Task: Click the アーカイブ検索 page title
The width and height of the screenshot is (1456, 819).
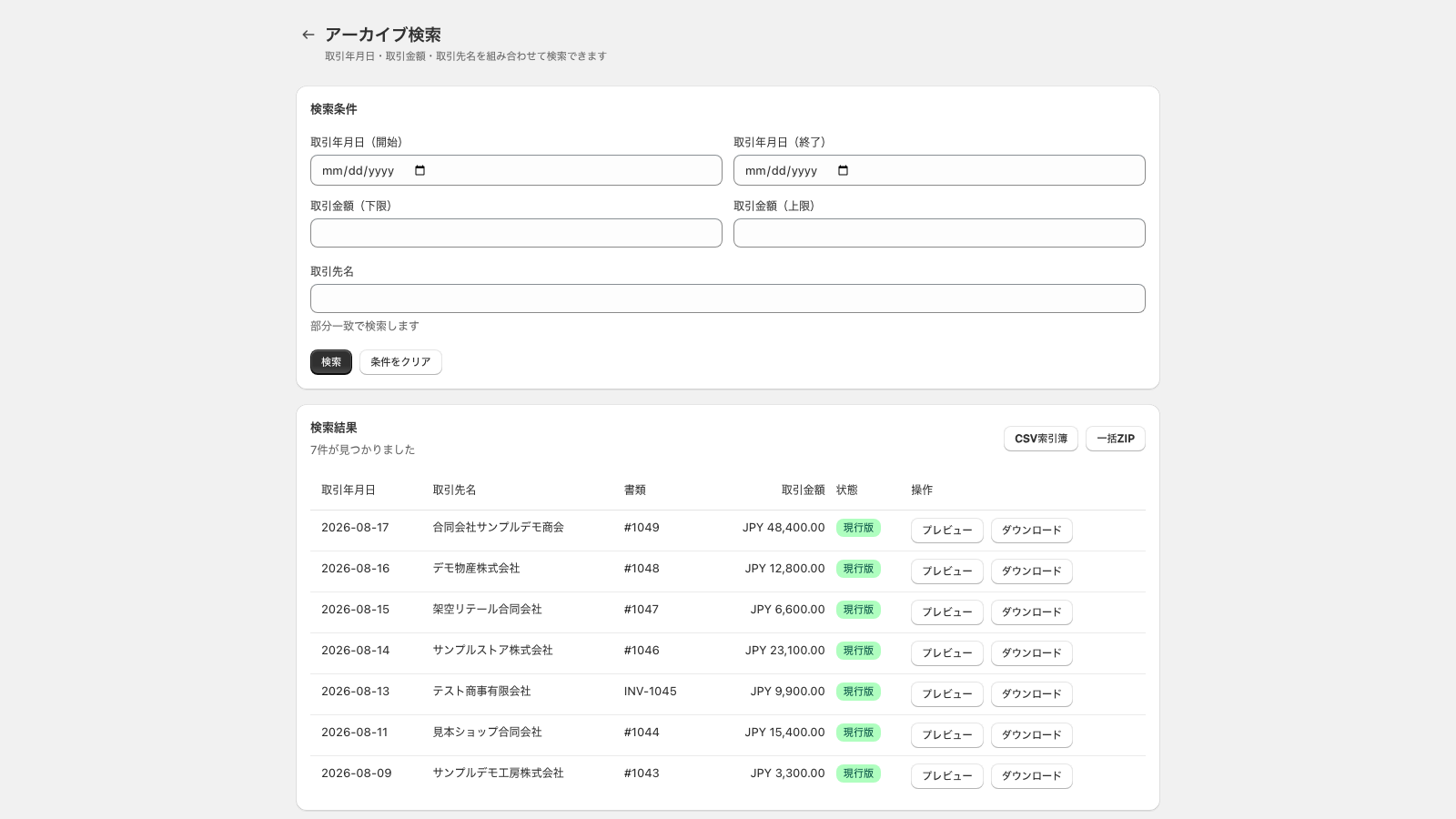Action: click(x=383, y=35)
